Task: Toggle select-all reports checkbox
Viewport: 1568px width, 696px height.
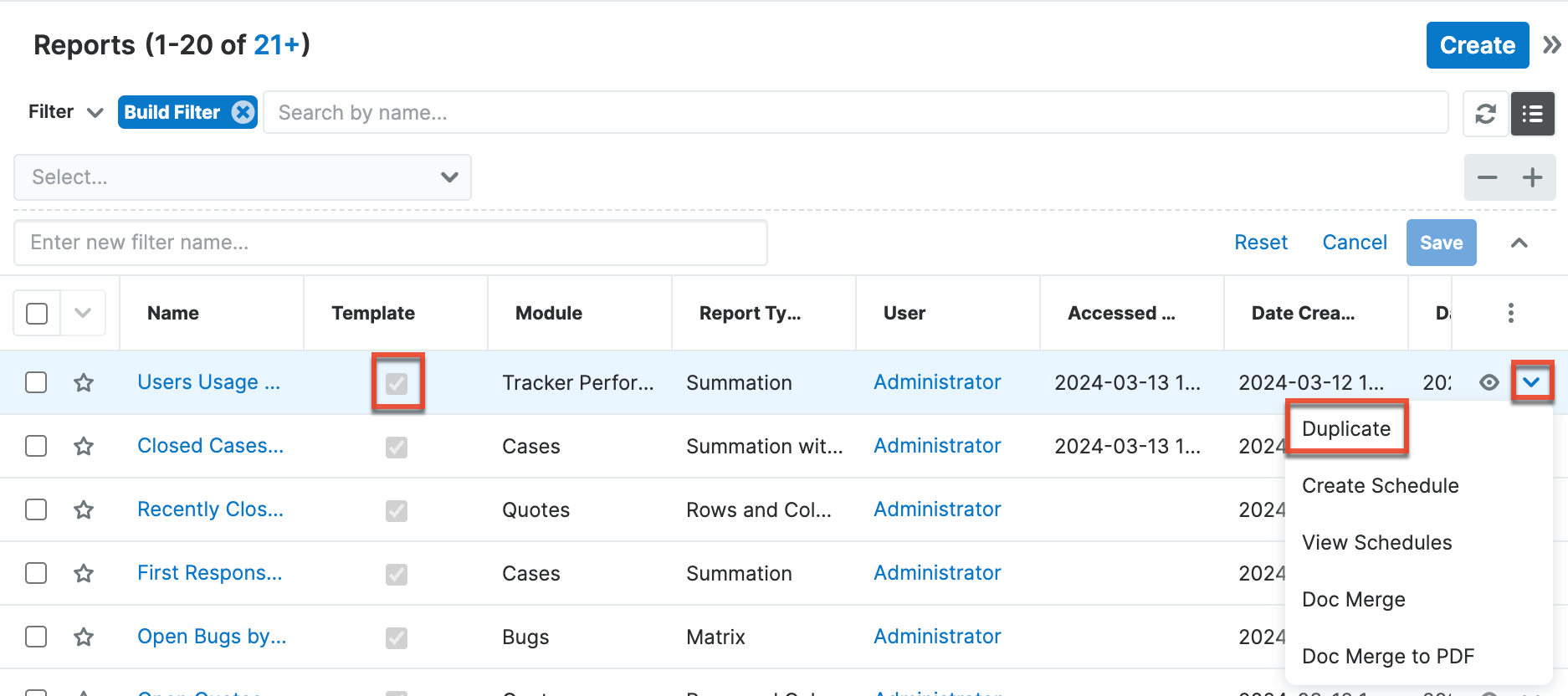Action: pyautogui.click(x=37, y=314)
